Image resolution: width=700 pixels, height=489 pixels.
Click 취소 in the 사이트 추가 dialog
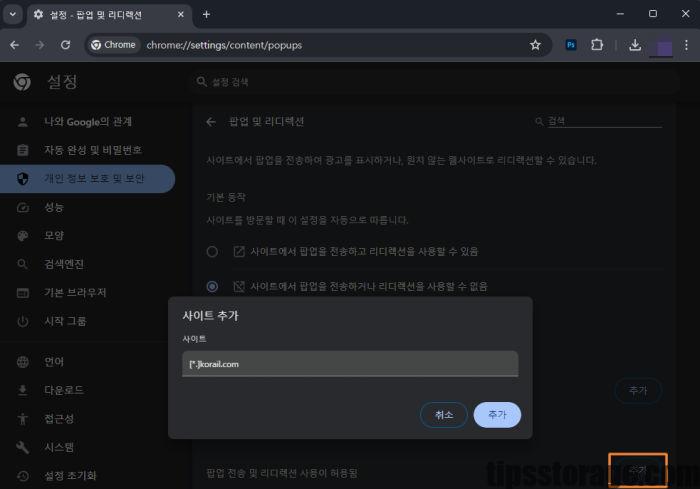point(444,415)
